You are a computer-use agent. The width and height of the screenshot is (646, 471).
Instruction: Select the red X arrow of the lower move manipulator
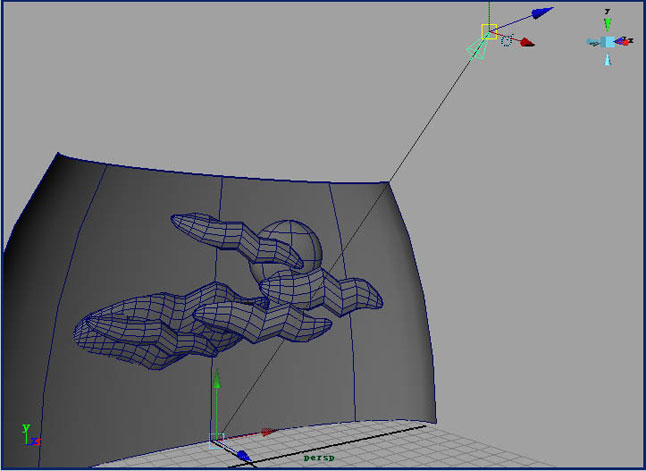pos(268,432)
